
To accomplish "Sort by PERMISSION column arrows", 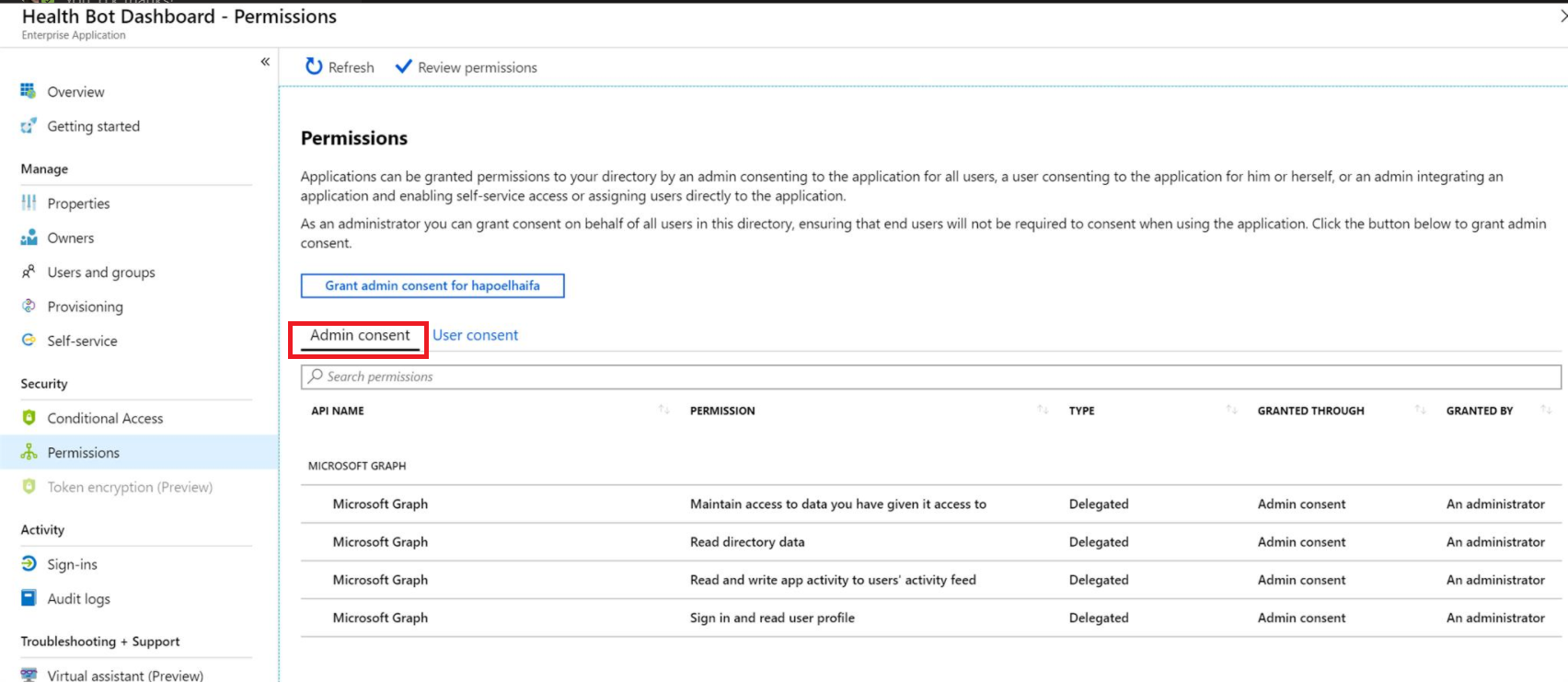I will click(x=1043, y=410).
